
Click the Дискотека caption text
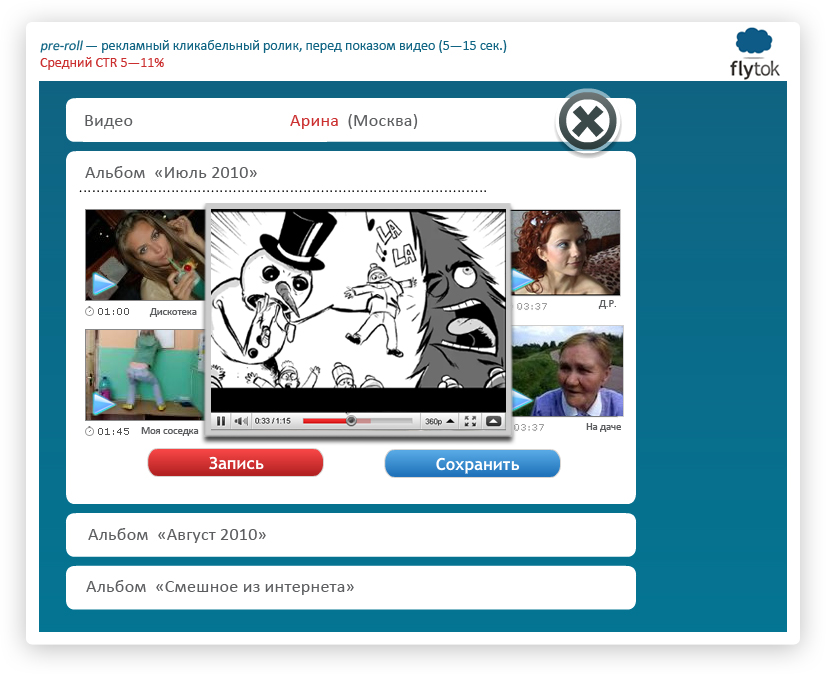173,312
